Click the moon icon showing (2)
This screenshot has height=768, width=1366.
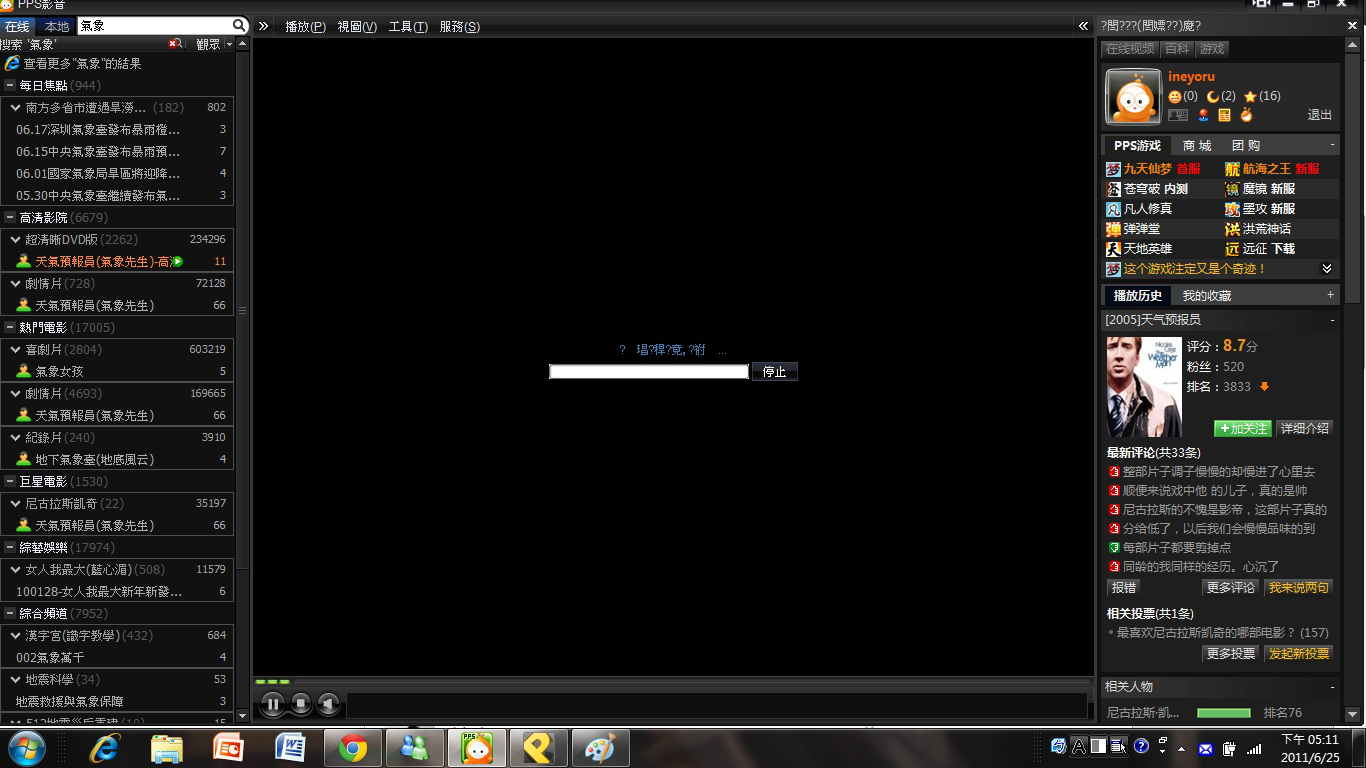[1213, 96]
